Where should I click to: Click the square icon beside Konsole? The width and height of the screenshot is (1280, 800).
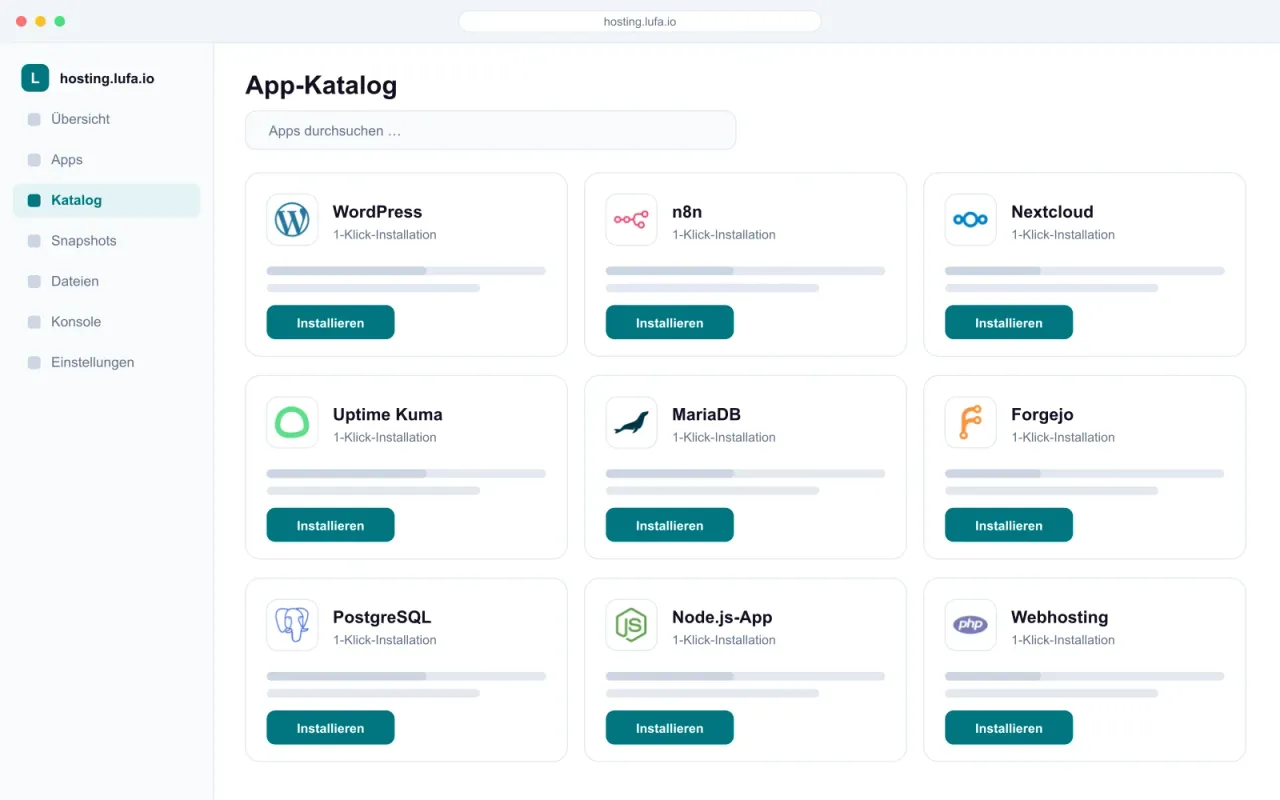pyautogui.click(x=34, y=322)
